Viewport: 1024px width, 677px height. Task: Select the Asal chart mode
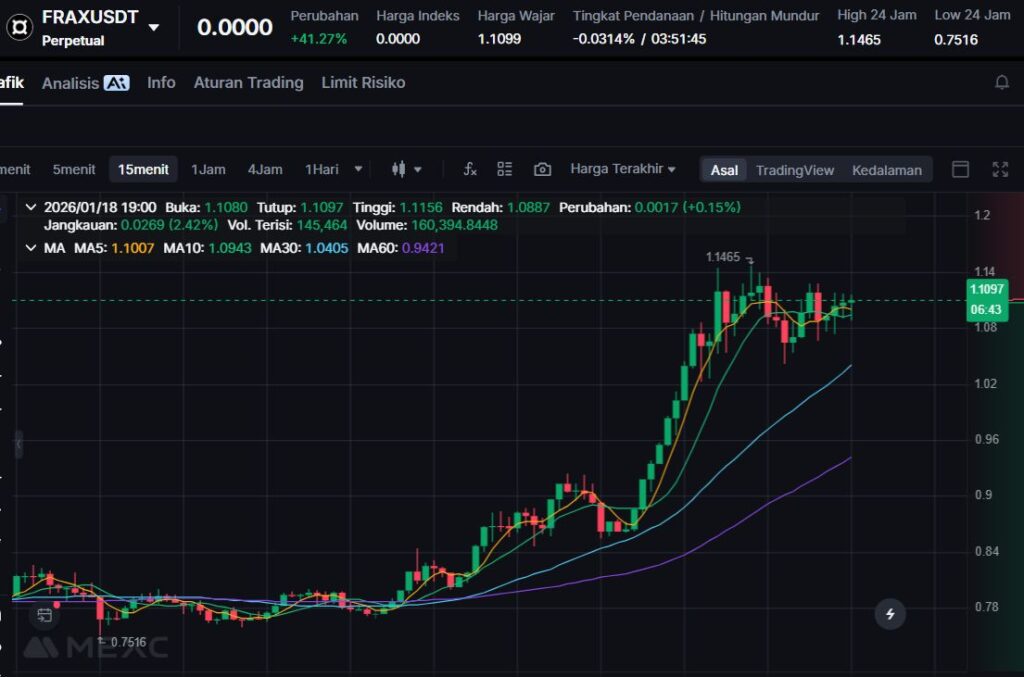[x=724, y=170]
